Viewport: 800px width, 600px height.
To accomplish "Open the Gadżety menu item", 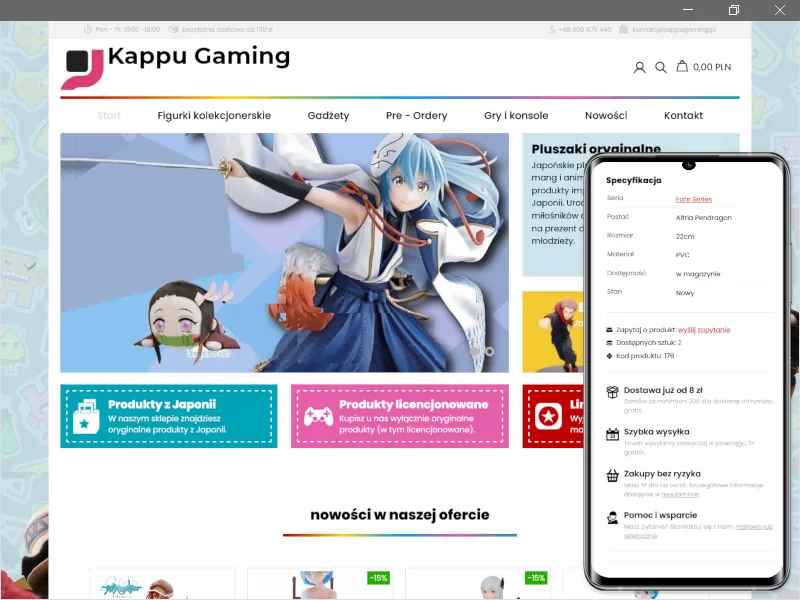I will coord(329,116).
